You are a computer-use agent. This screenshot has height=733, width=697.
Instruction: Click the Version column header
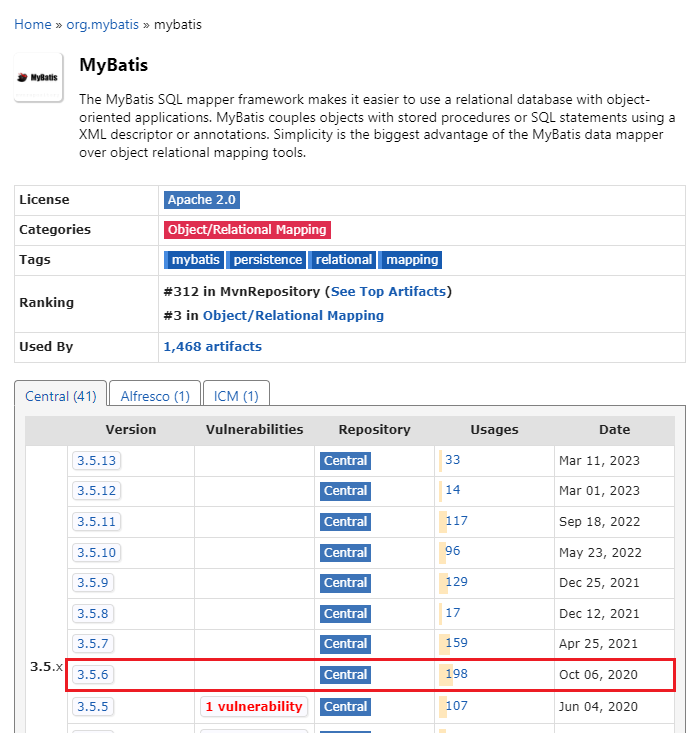[131, 430]
